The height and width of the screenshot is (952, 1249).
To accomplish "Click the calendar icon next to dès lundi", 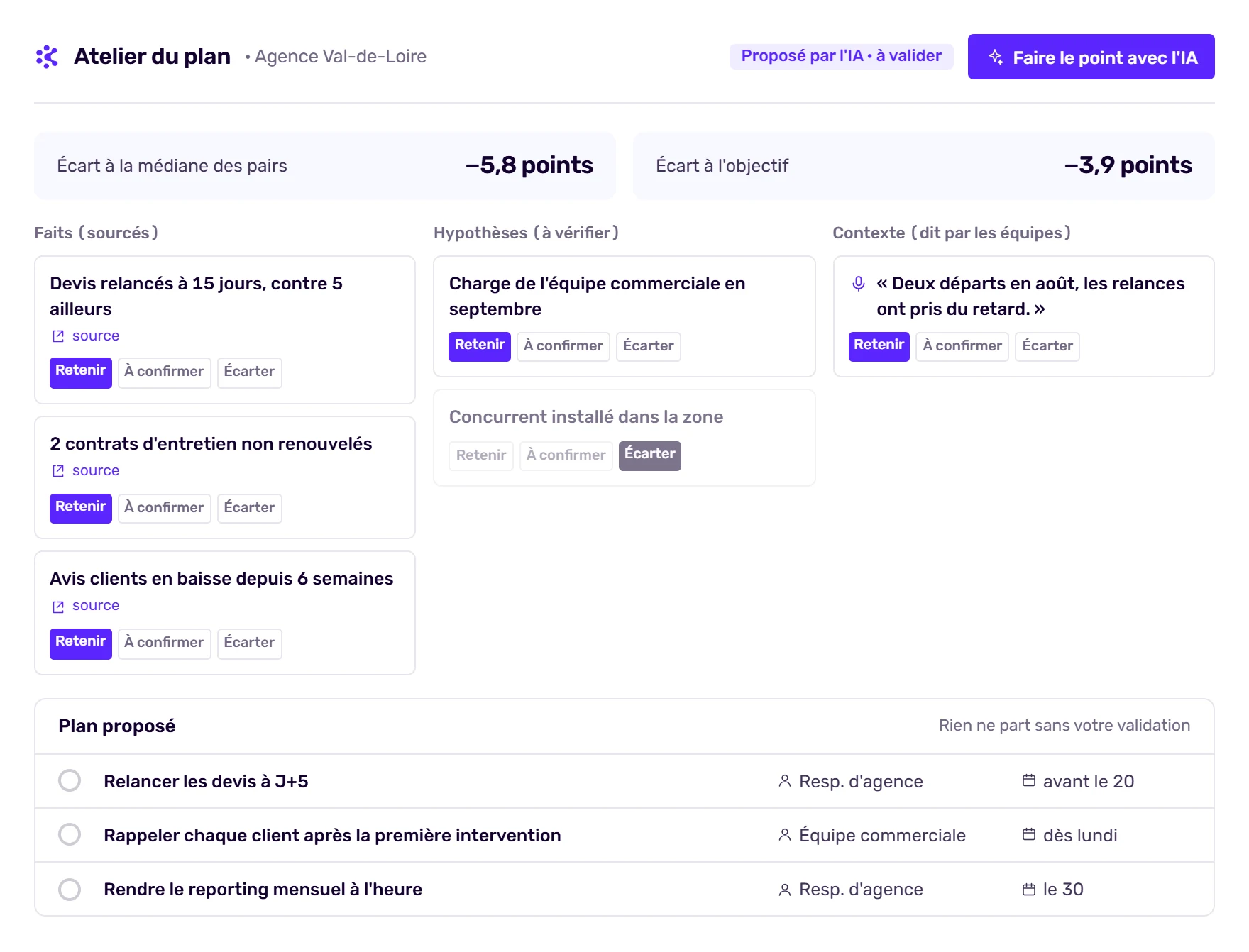I will [1029, 834].
